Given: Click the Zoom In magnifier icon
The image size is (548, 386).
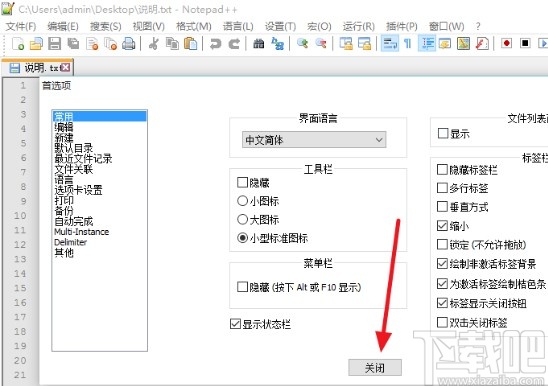Looking at the screenshot, I should coord(302,44).
